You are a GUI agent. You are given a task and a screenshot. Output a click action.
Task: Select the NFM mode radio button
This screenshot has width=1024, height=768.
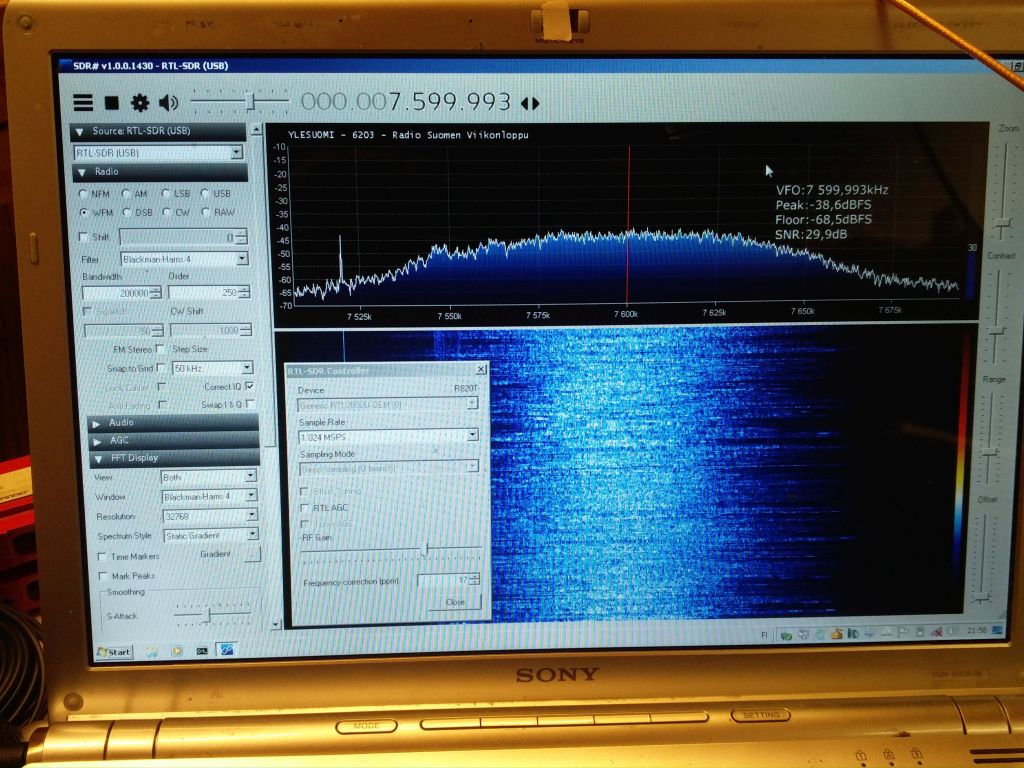83,194
